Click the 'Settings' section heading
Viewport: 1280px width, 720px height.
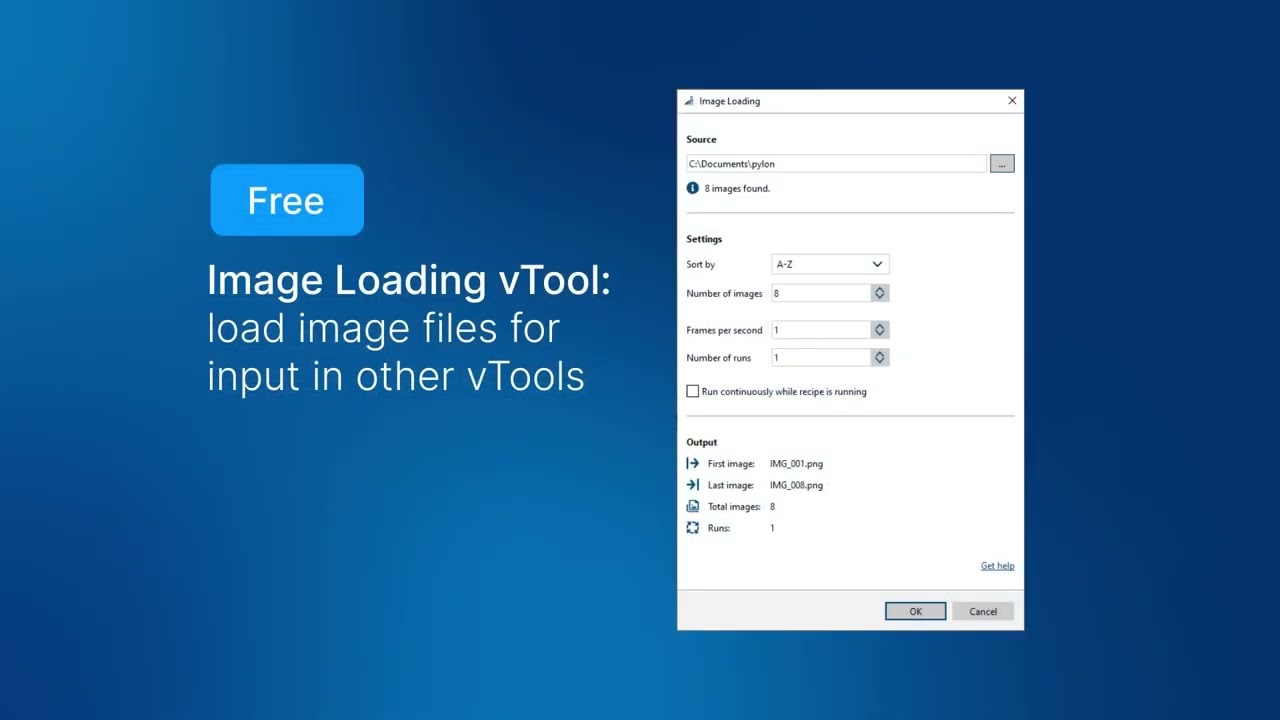pos(704,239)
